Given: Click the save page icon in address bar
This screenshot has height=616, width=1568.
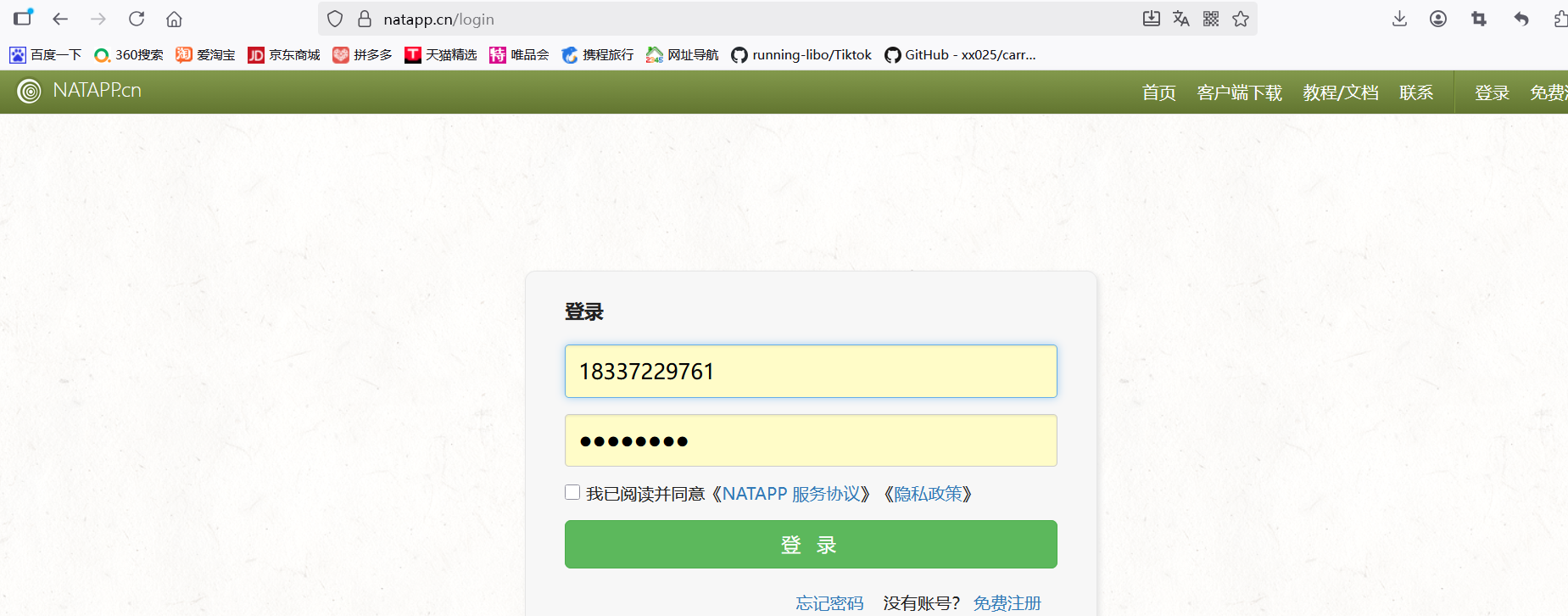Looking at the screenshot, I should pyautogui.click(x=1151, y=19).
